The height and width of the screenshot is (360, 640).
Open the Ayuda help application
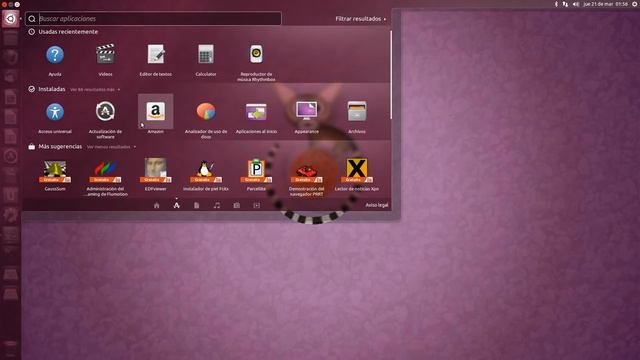[x=55, y=55]
